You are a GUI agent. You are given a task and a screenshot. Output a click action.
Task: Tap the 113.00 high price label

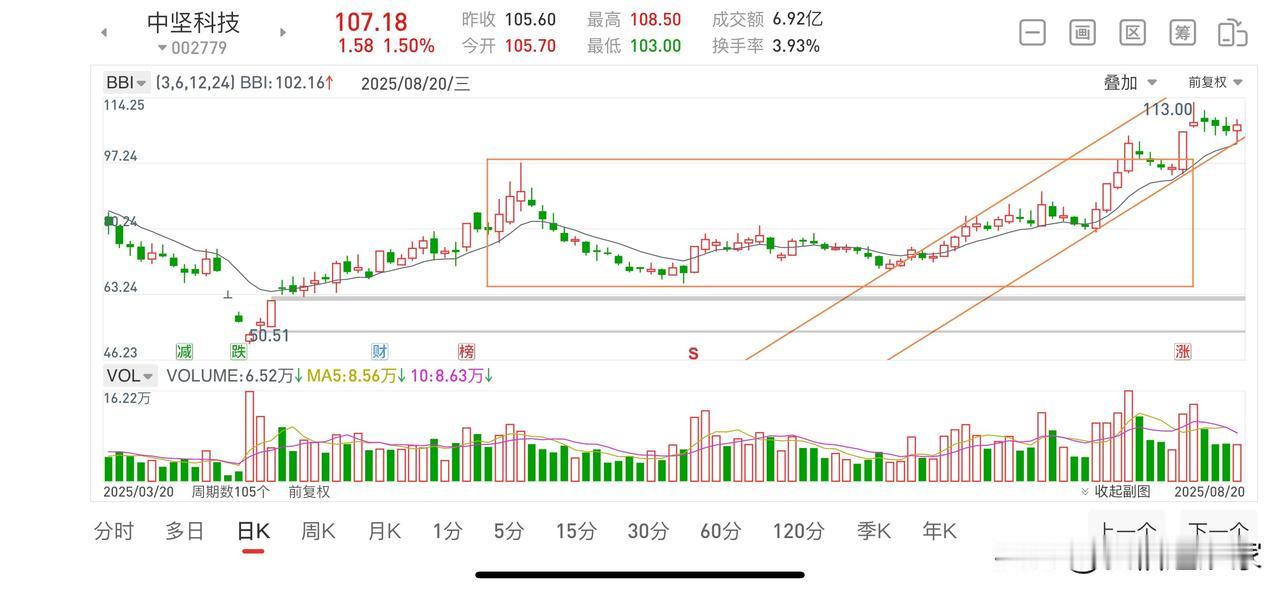pyautogui.click(x=1168, y=109)
